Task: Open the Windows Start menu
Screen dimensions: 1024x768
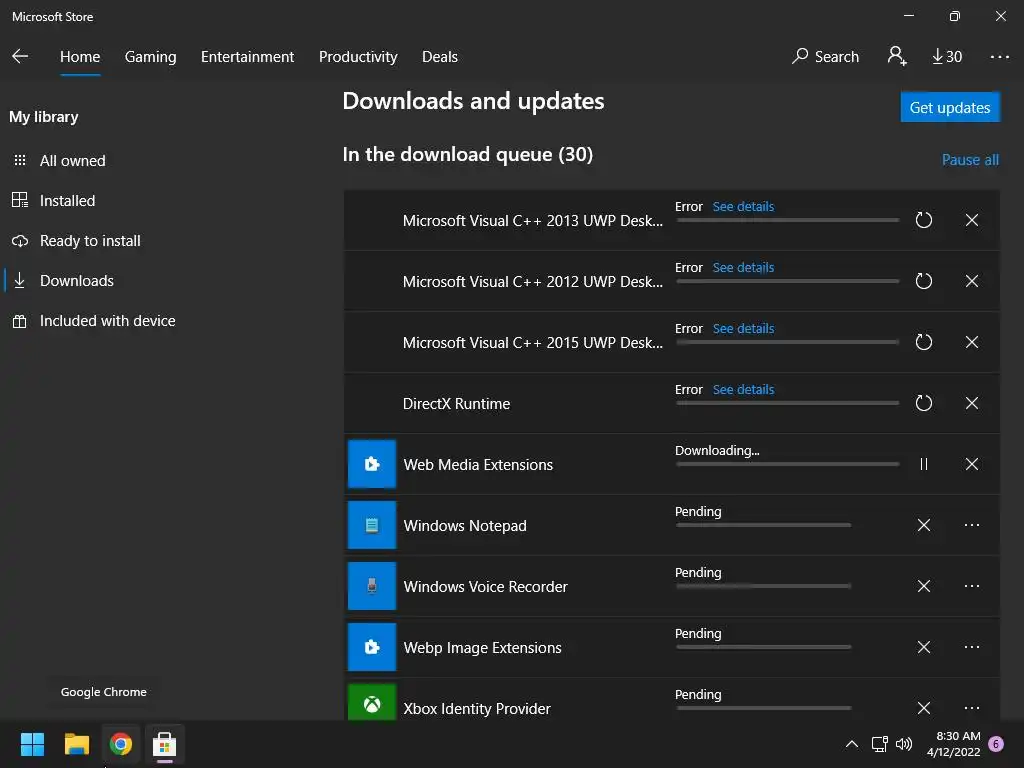Action: pos(32,744)
